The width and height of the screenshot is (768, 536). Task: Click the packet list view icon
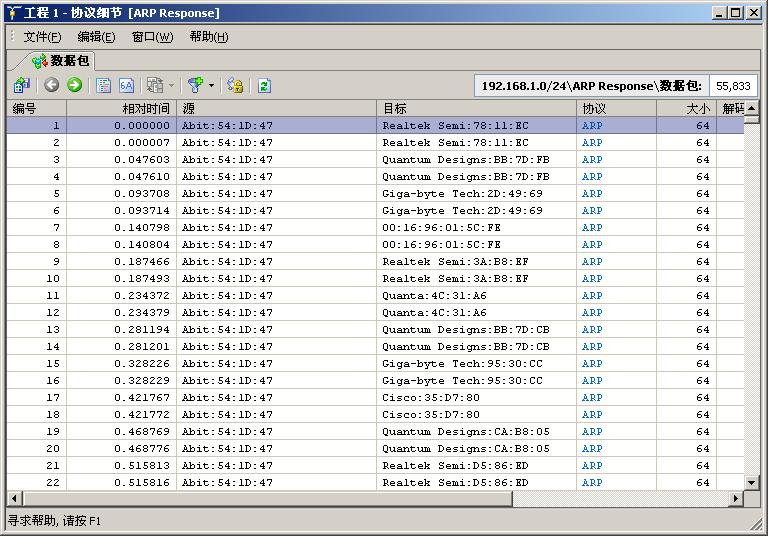(x=104, y=86)
